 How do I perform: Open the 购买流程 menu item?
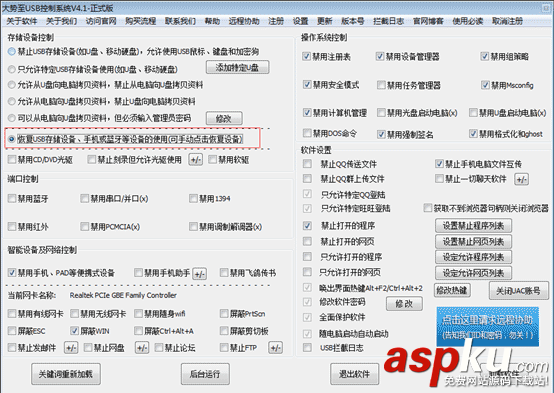click(x=141, y=21)
